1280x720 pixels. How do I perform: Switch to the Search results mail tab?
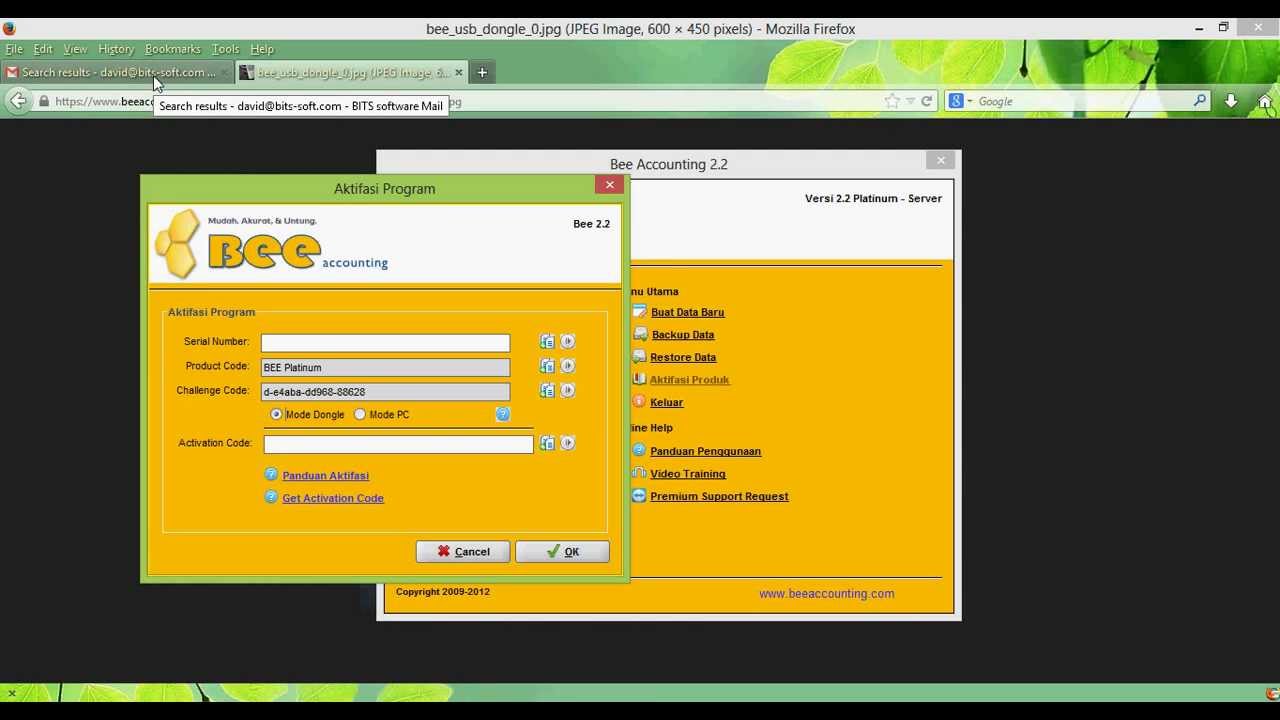pyautogui.click(x=117, y=72)
